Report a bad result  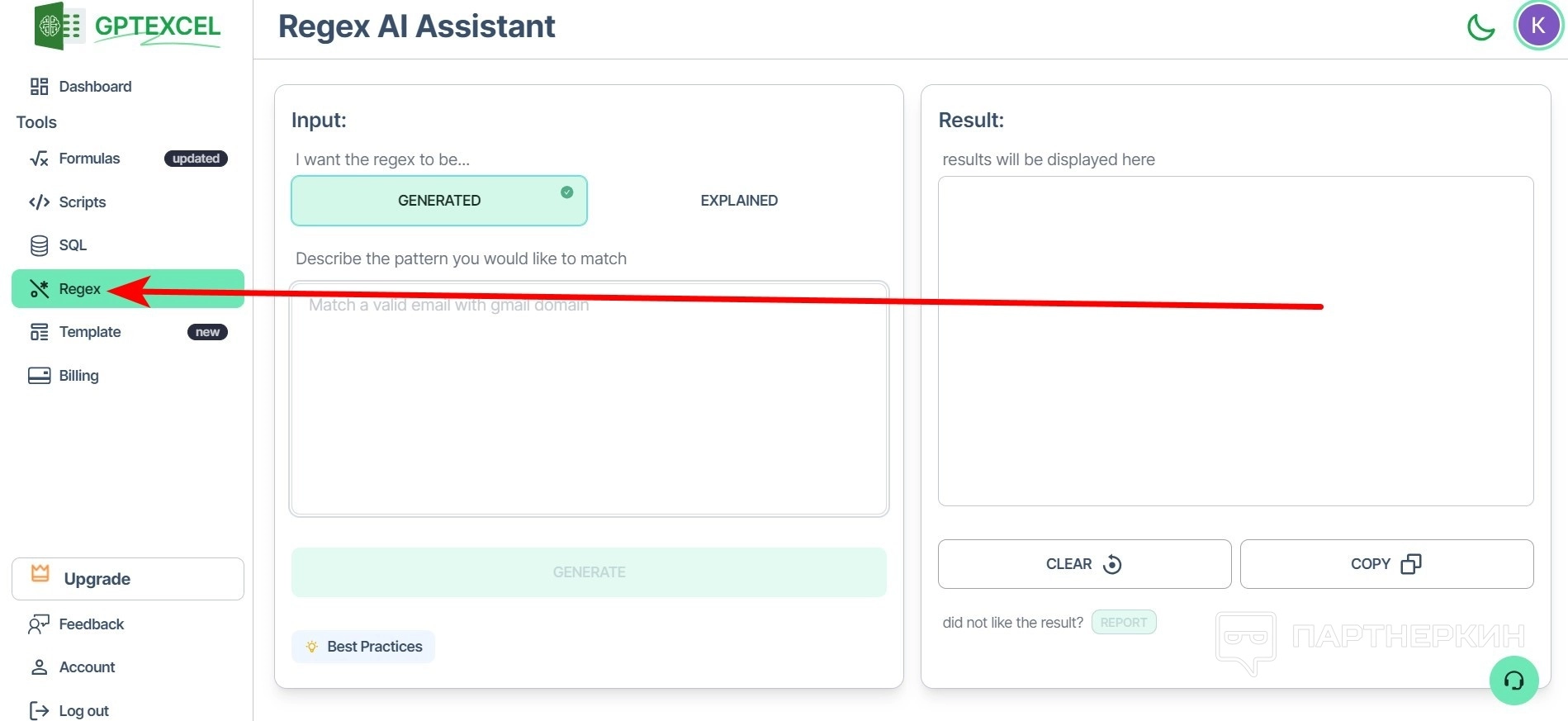[1123, 623]
